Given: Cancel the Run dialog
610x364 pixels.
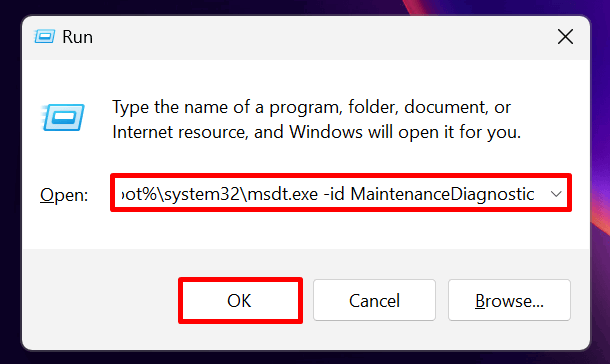Looking at the screenshot, I should pos(374,300).
